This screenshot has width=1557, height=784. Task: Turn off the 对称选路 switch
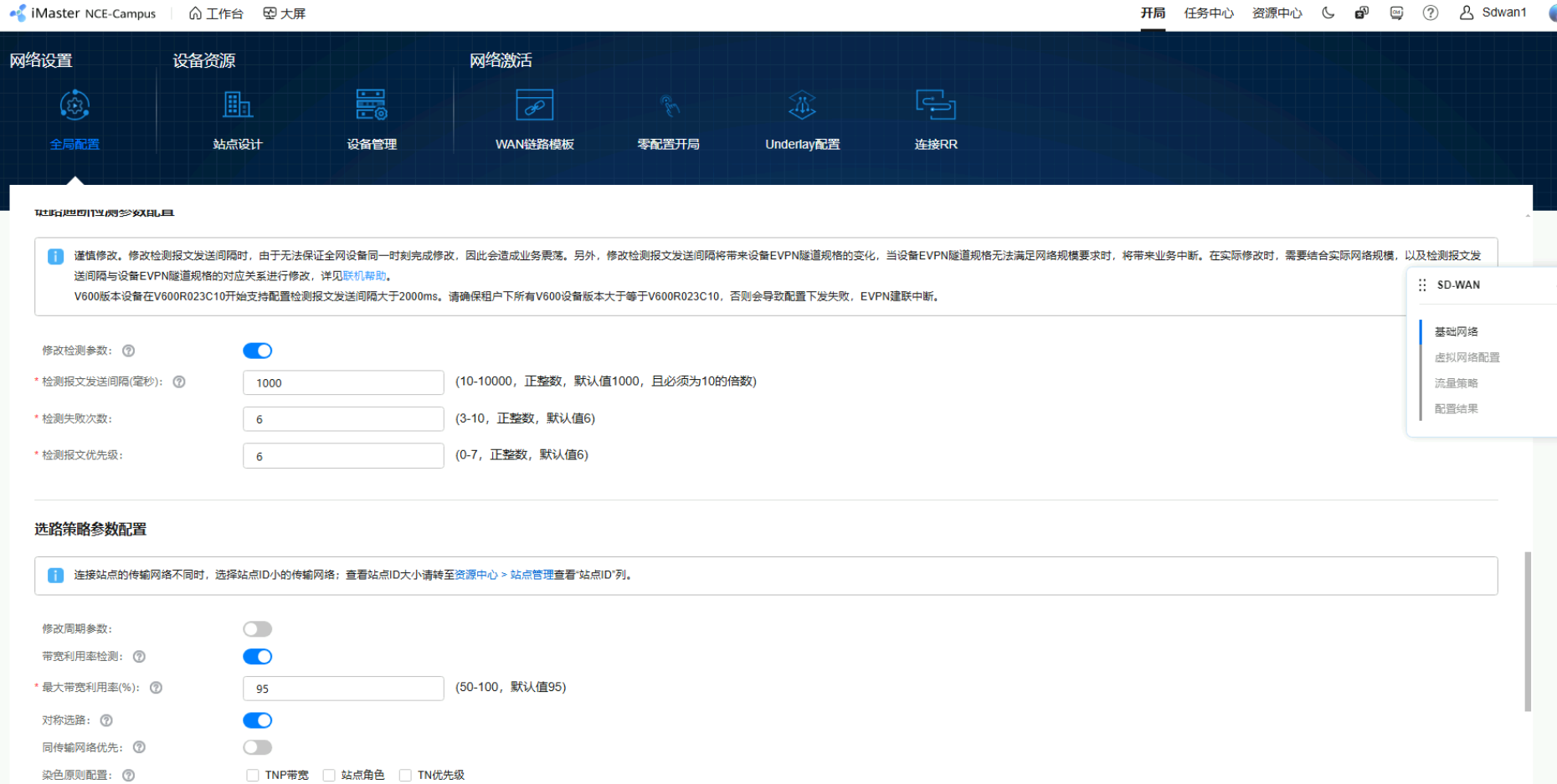pyautogui.click(x=258, y=720)
